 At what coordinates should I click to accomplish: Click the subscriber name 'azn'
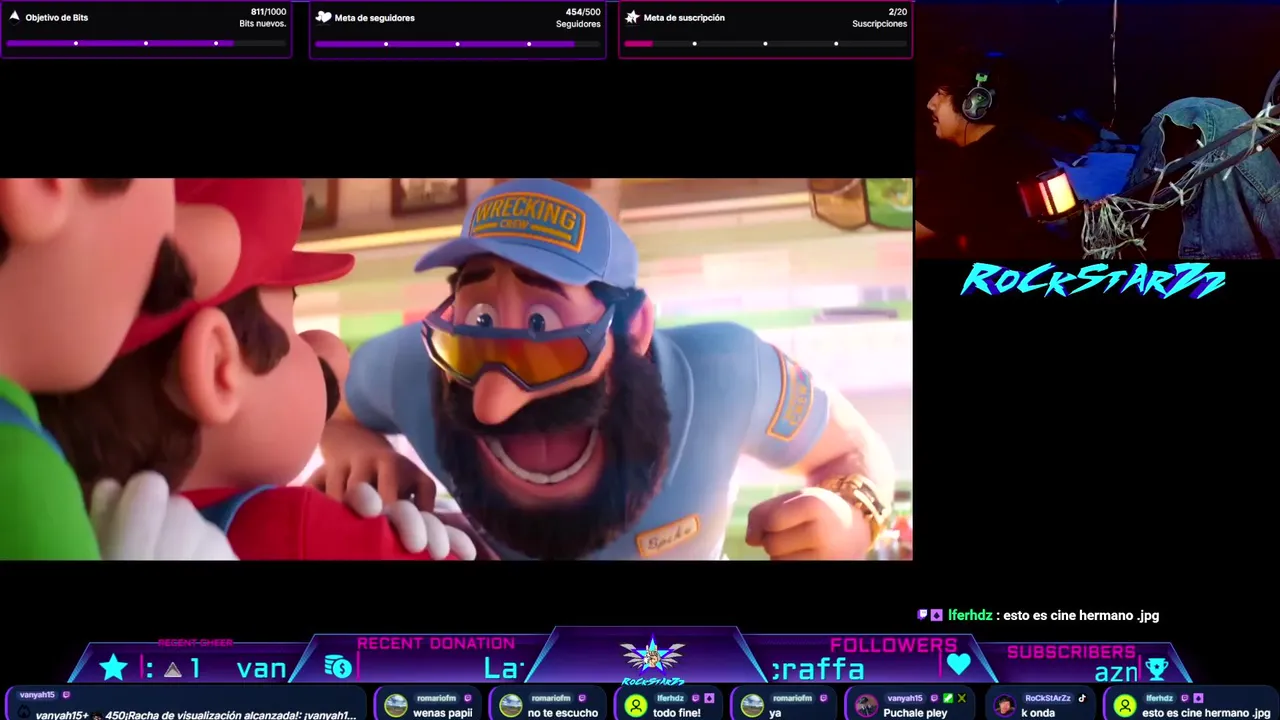[1116, 673]
